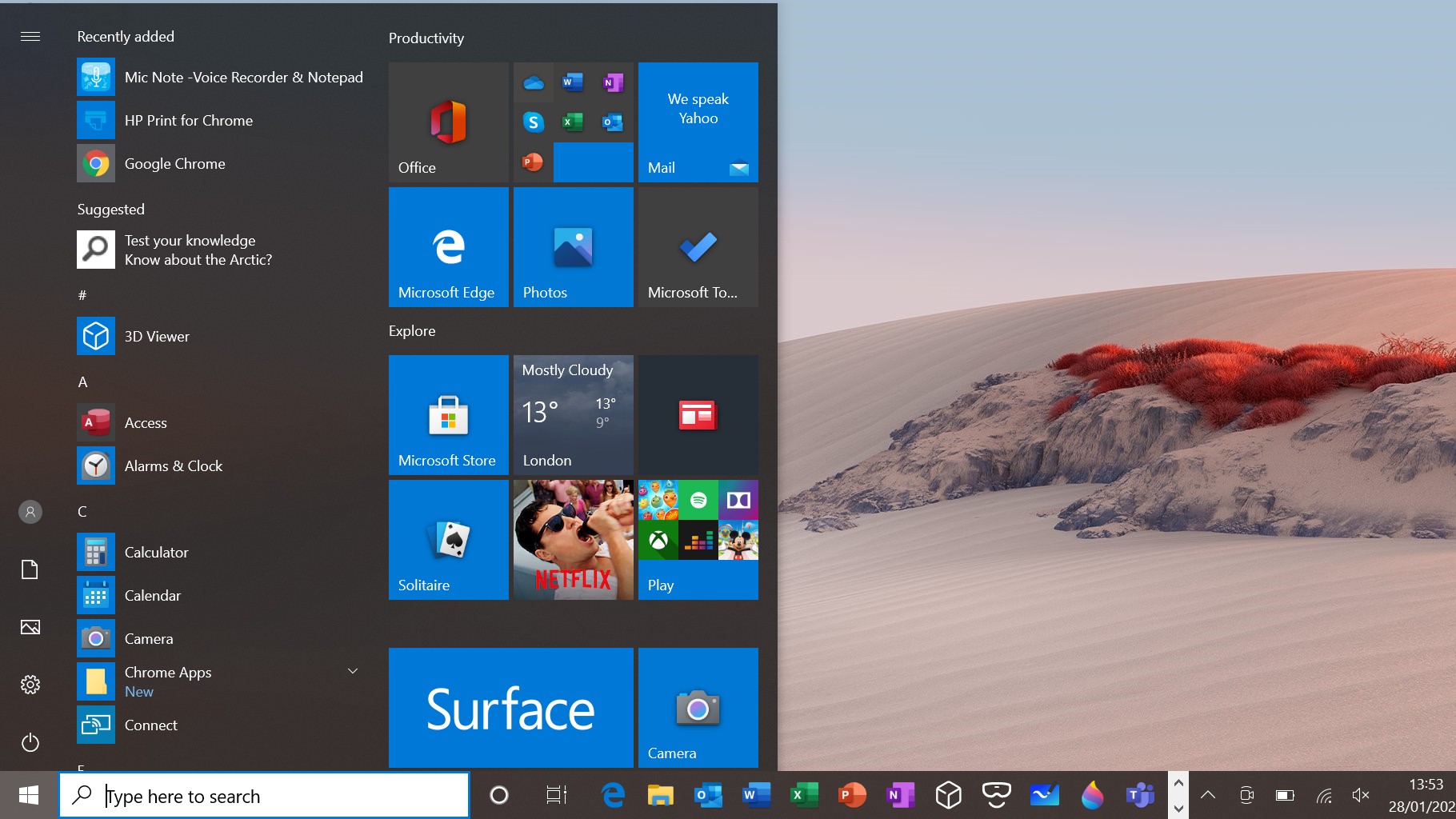Open the Photos tile
Viewport: 1456px width, 819px height.
[574, 247]
